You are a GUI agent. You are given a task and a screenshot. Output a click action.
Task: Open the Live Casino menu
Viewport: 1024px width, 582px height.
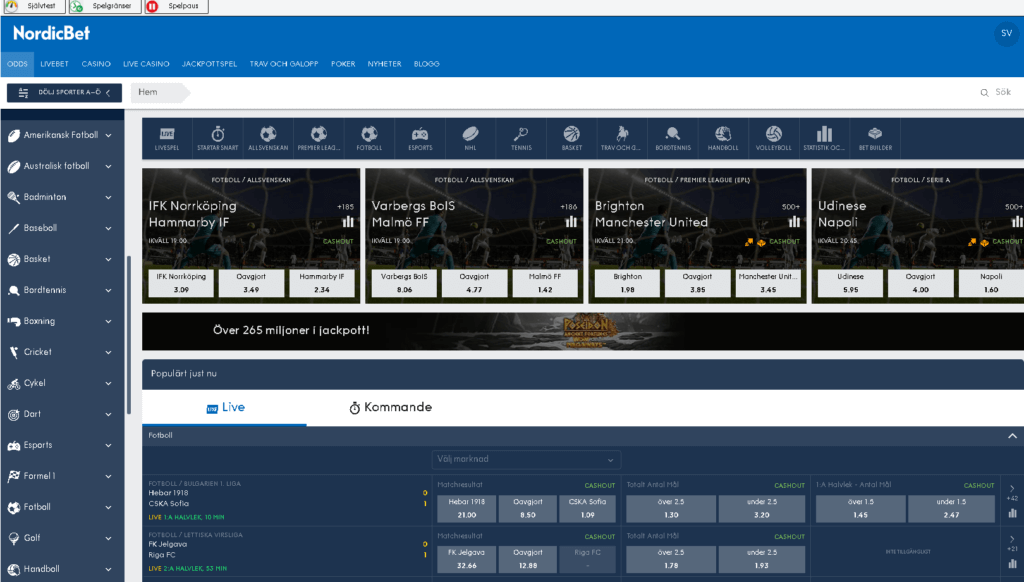tap(146, 64)
